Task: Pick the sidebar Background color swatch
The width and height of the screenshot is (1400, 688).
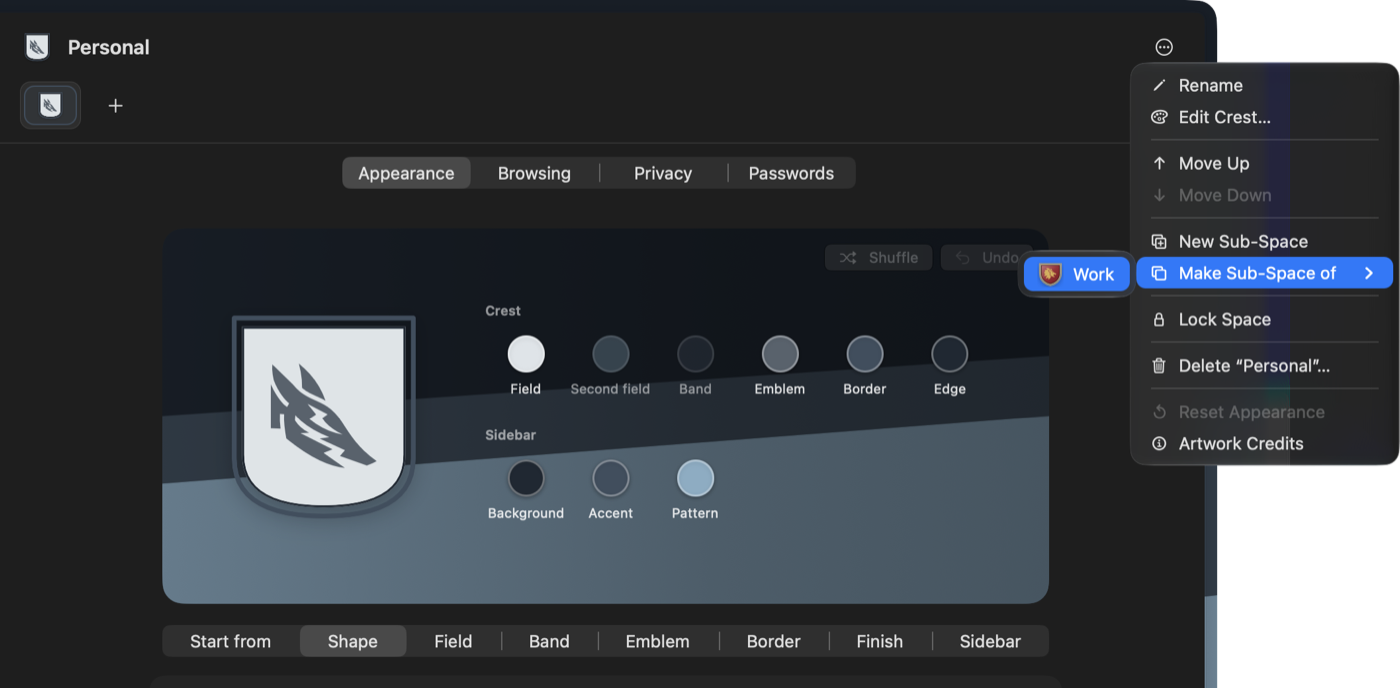Action: (x=526, y=478)
